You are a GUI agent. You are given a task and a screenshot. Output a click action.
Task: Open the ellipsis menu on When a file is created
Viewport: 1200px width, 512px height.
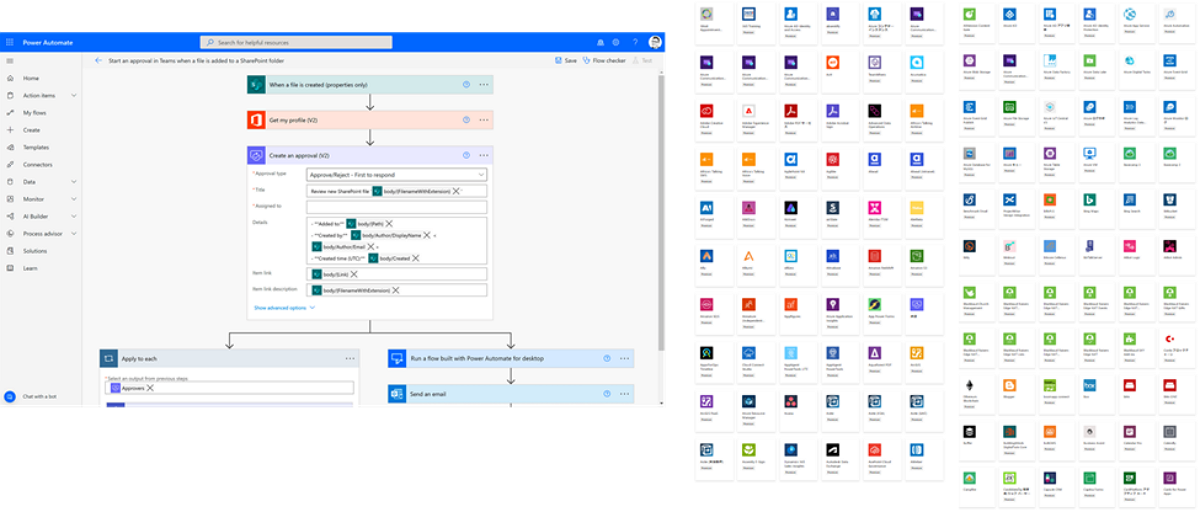(x=483, y=85)
